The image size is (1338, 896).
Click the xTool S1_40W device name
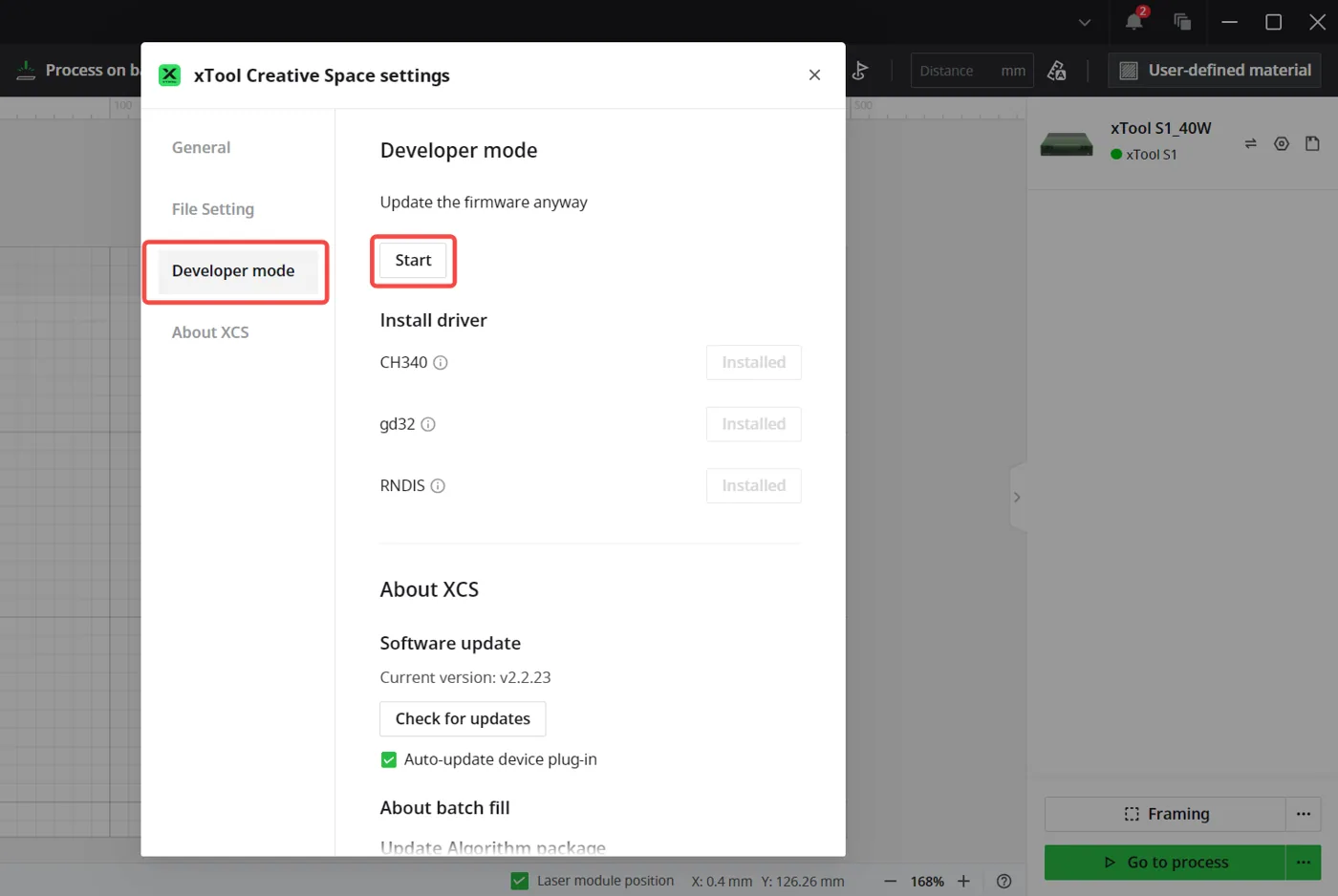pyautogui.click(x=1160, y=128)
